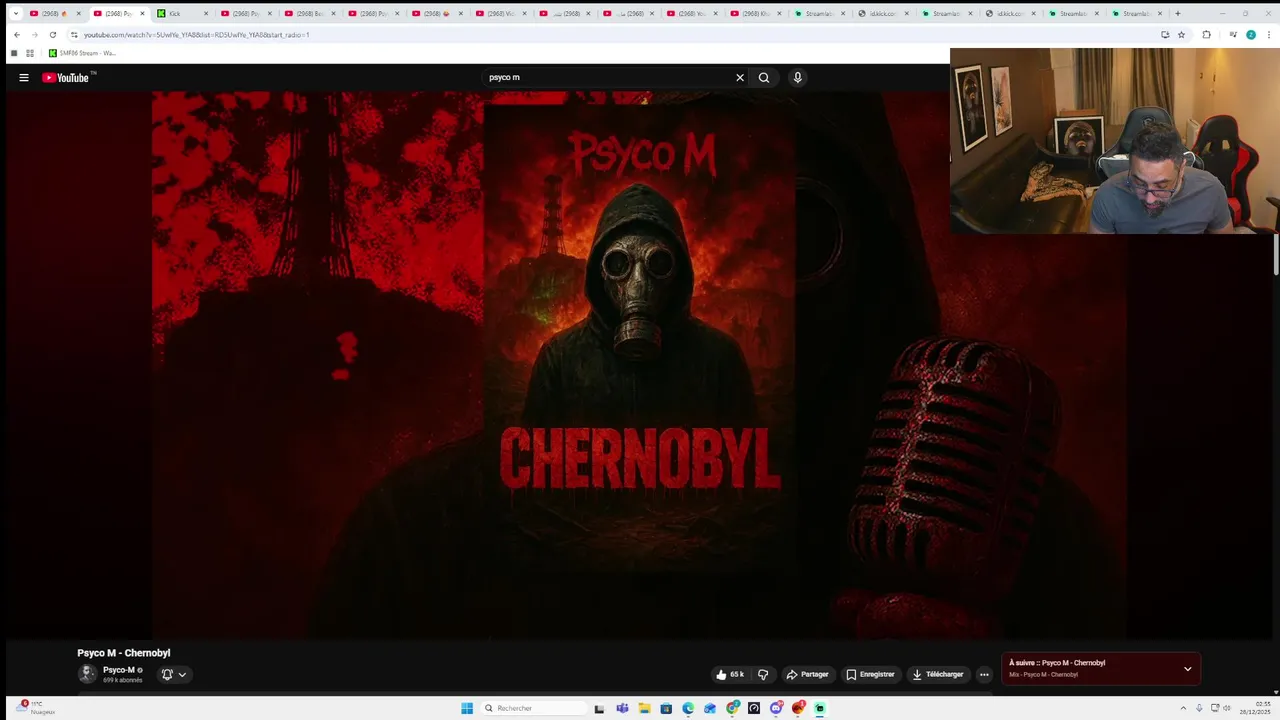This screenshot has width=1280, height=720.
Task: Switch to the first id.kick.com tab
Action: click(x=885, y=13)
